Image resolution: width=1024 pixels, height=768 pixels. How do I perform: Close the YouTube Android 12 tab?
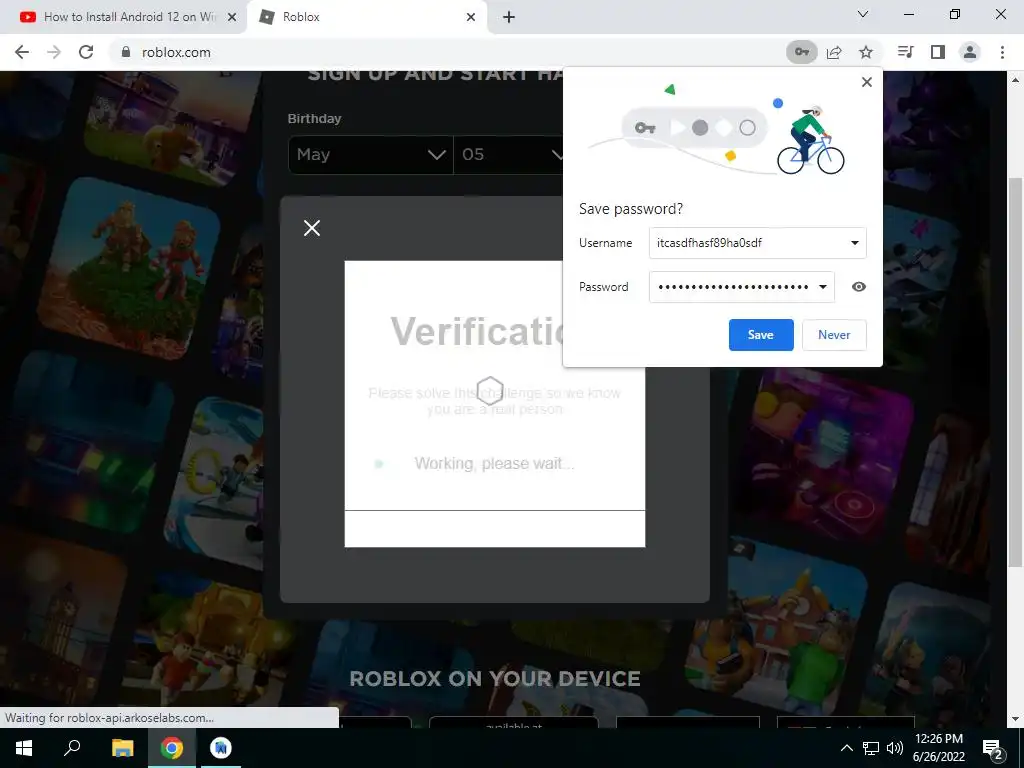(x=231, y=17)
